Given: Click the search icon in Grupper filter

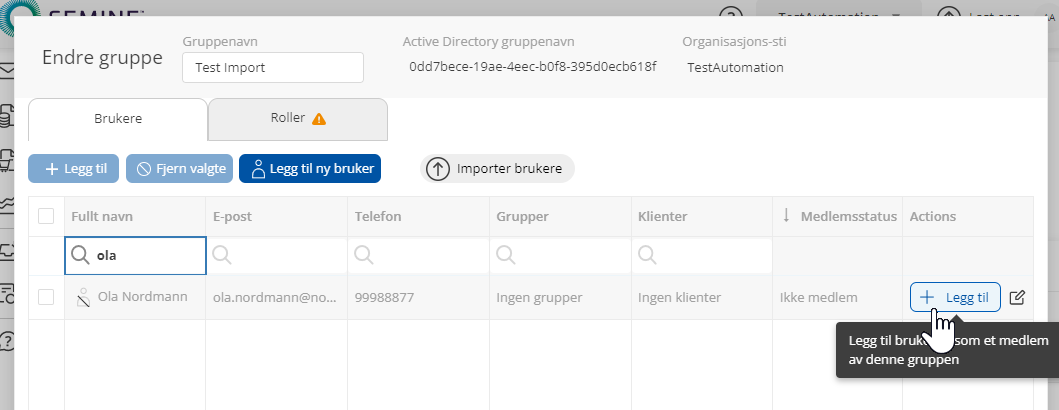Looking at the screenshot, I should [x=506, y=255].
